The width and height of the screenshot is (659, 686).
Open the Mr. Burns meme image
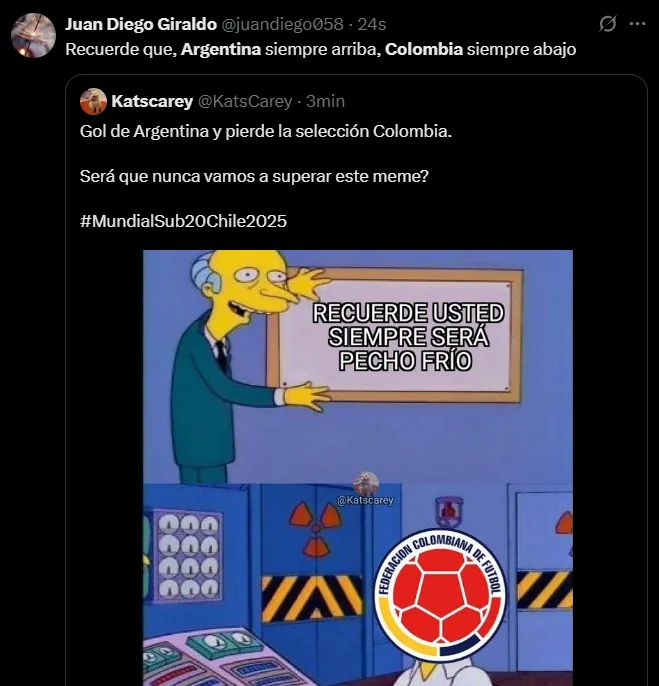(x=358, y=468)
